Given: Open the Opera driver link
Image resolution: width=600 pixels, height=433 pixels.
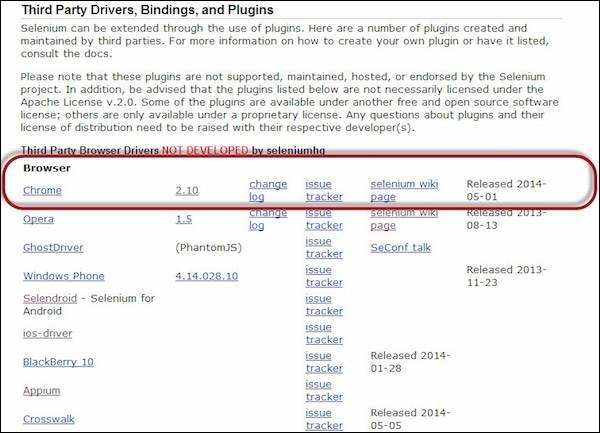Looking at the screenshot, I should pyautogui.click(x=38, y=219).
